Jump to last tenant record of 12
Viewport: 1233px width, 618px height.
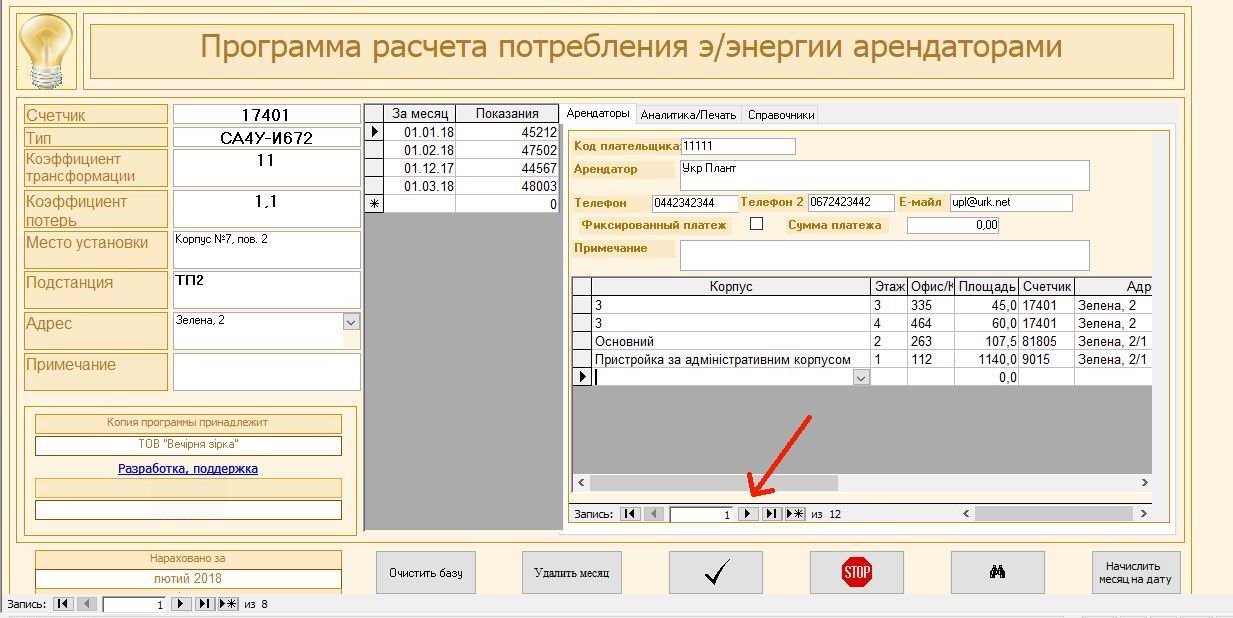pos(771,514)
